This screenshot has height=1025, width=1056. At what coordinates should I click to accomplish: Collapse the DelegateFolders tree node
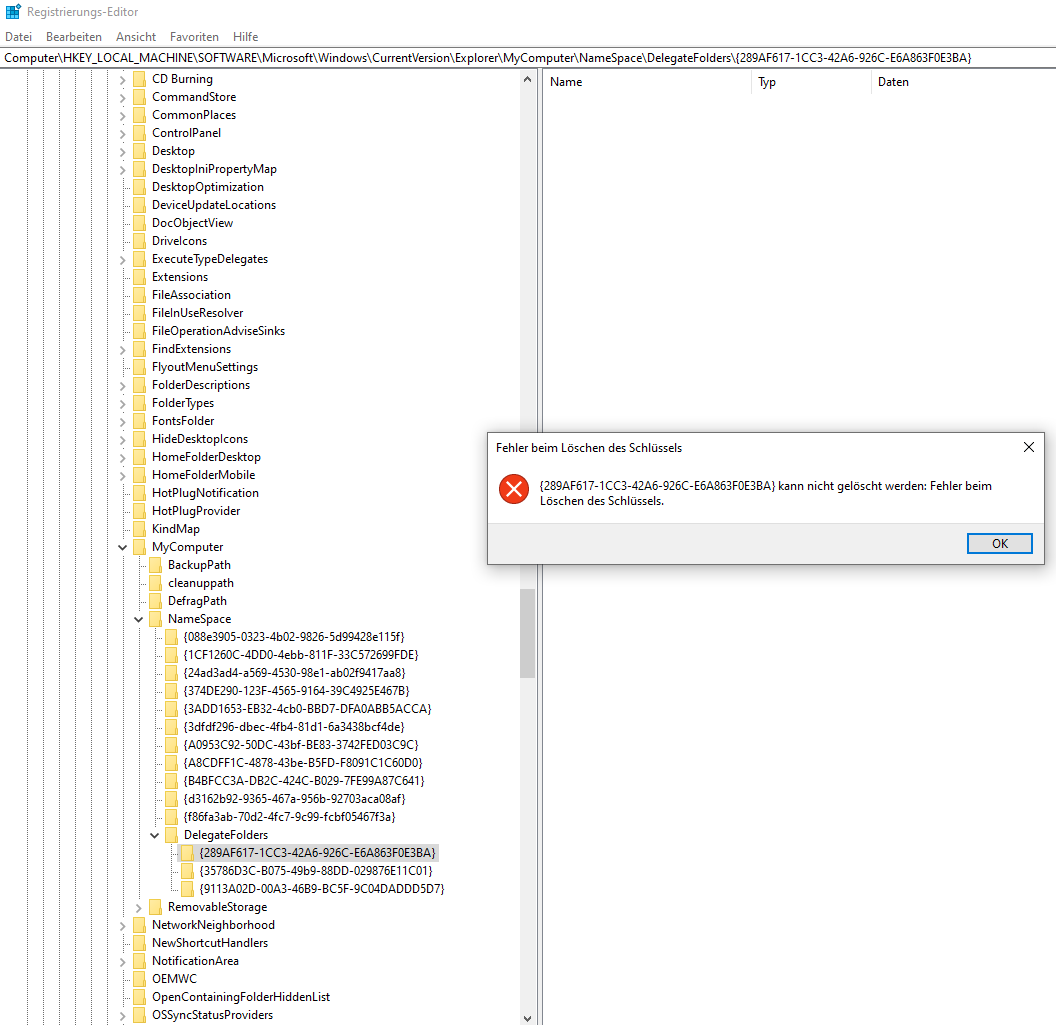coord(154,834)
